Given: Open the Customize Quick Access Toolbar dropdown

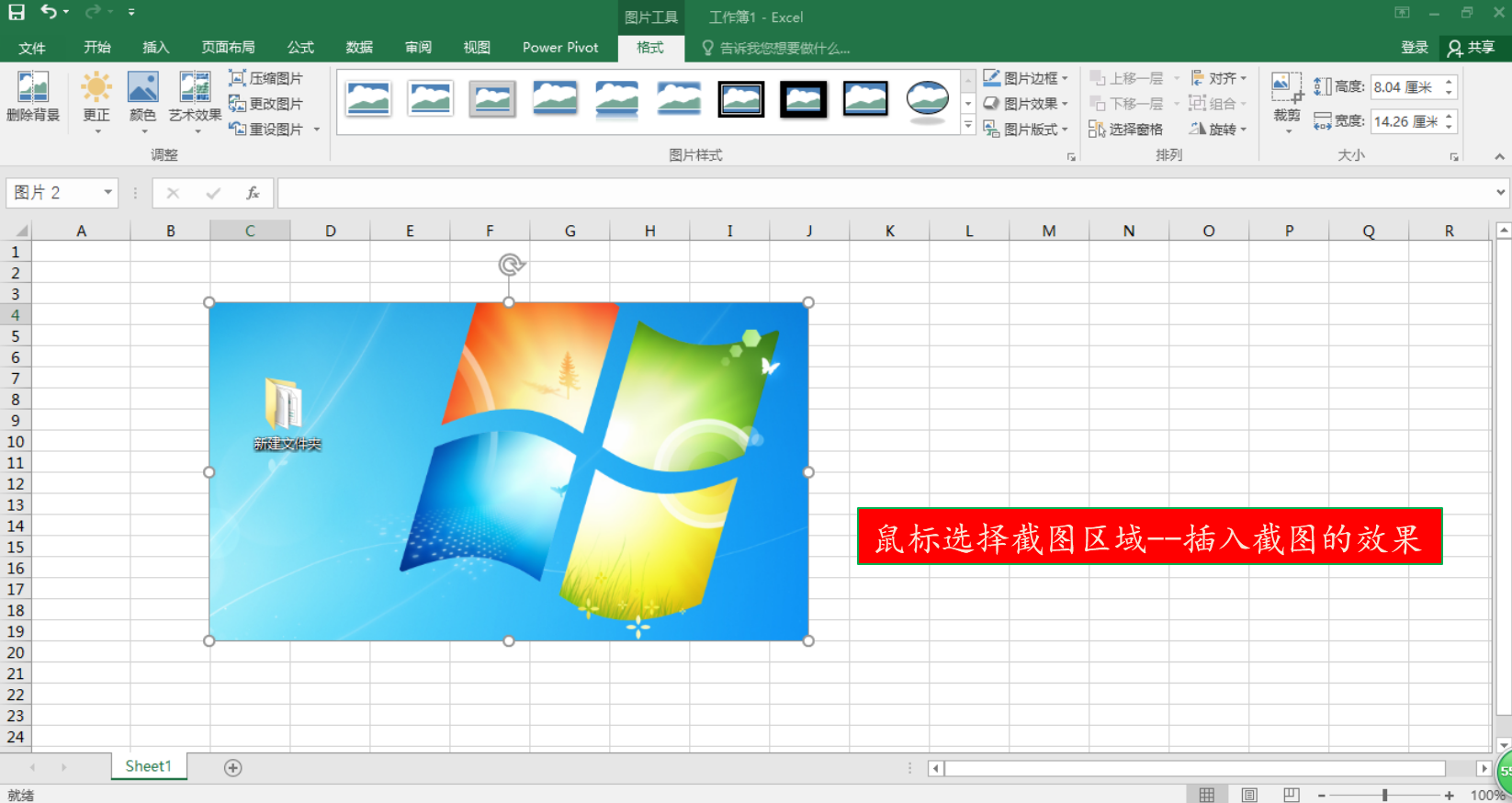Looking at the screenshot, I should point(131,13).
